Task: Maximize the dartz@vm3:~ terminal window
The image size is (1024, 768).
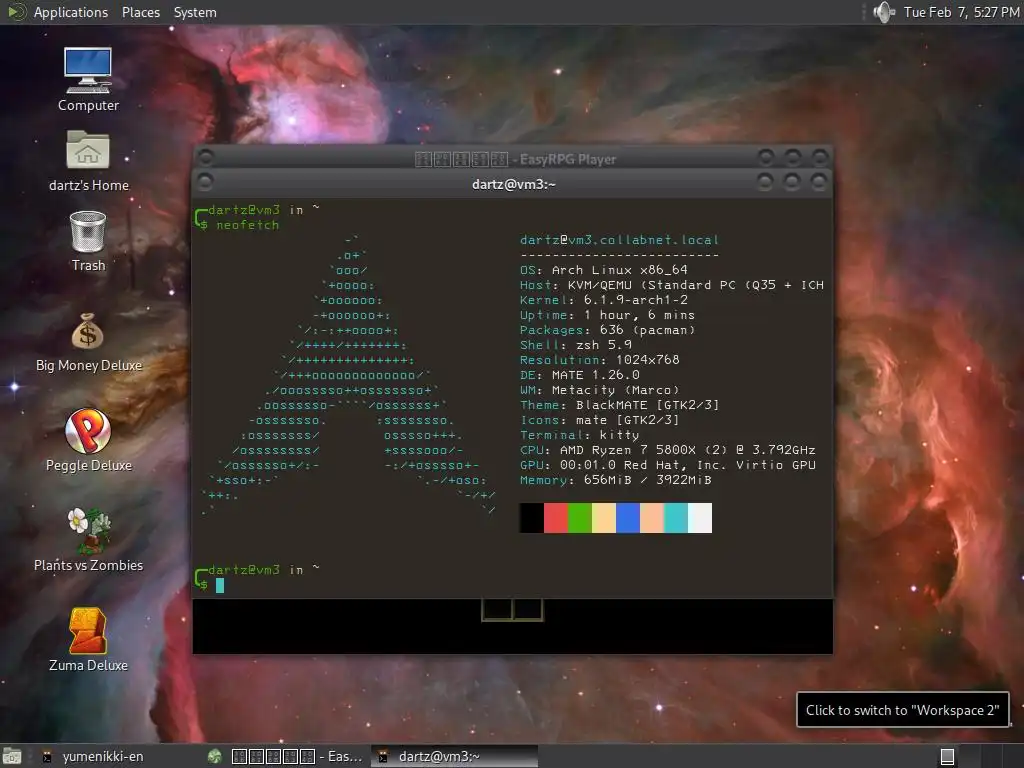Action: pos(792,182)
